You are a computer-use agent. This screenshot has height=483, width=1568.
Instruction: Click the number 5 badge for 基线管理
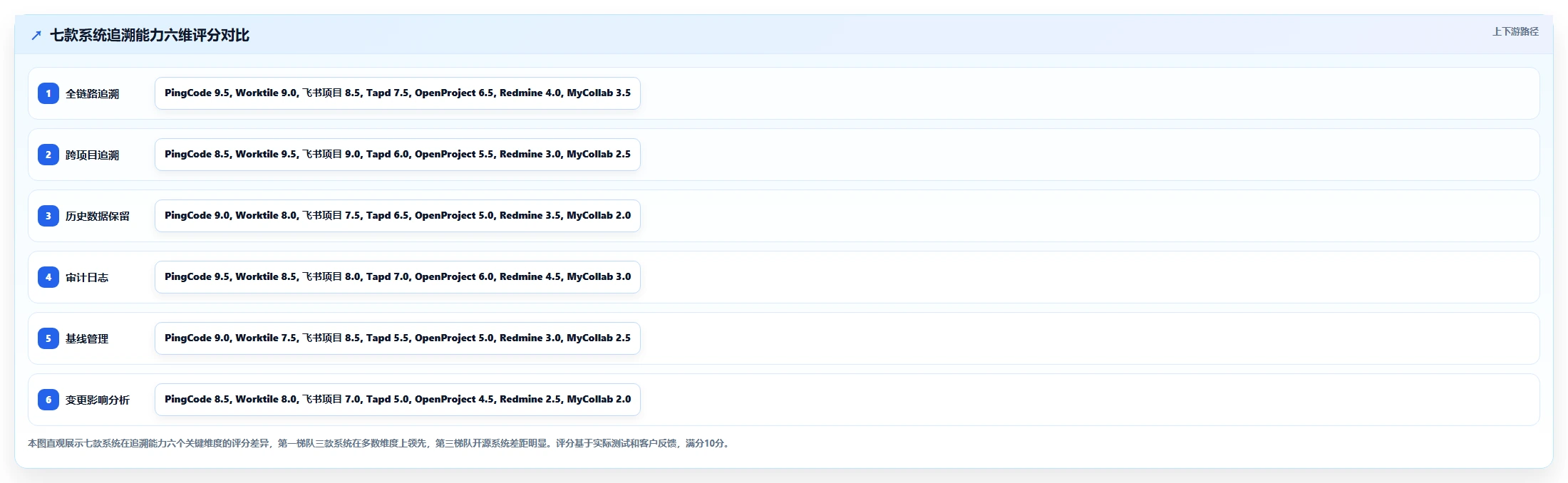pos(48,338)
